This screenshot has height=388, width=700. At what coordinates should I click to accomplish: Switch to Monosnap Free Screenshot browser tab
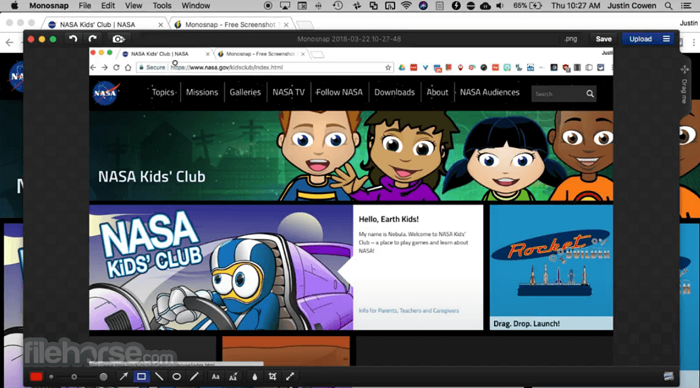point(230,25)
